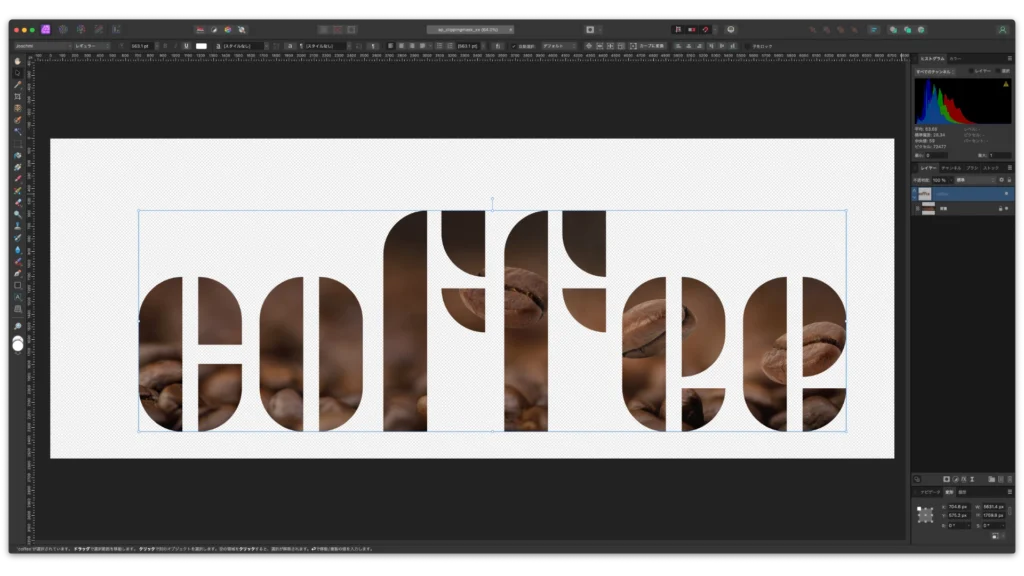Click the カーブに変換 button
Screen dimensions: 1024x576
pyautogui.click(x=652, y=46)
